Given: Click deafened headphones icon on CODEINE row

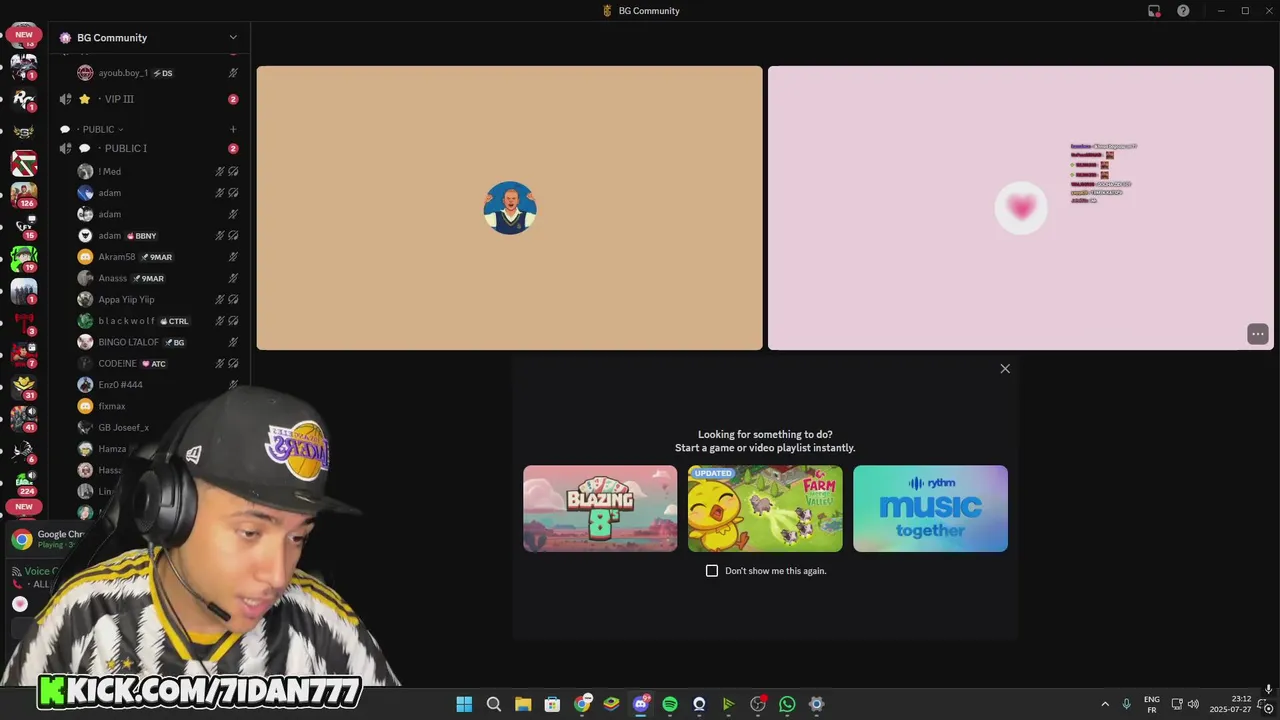Looking at the screenshot, I should pos(233,363).
